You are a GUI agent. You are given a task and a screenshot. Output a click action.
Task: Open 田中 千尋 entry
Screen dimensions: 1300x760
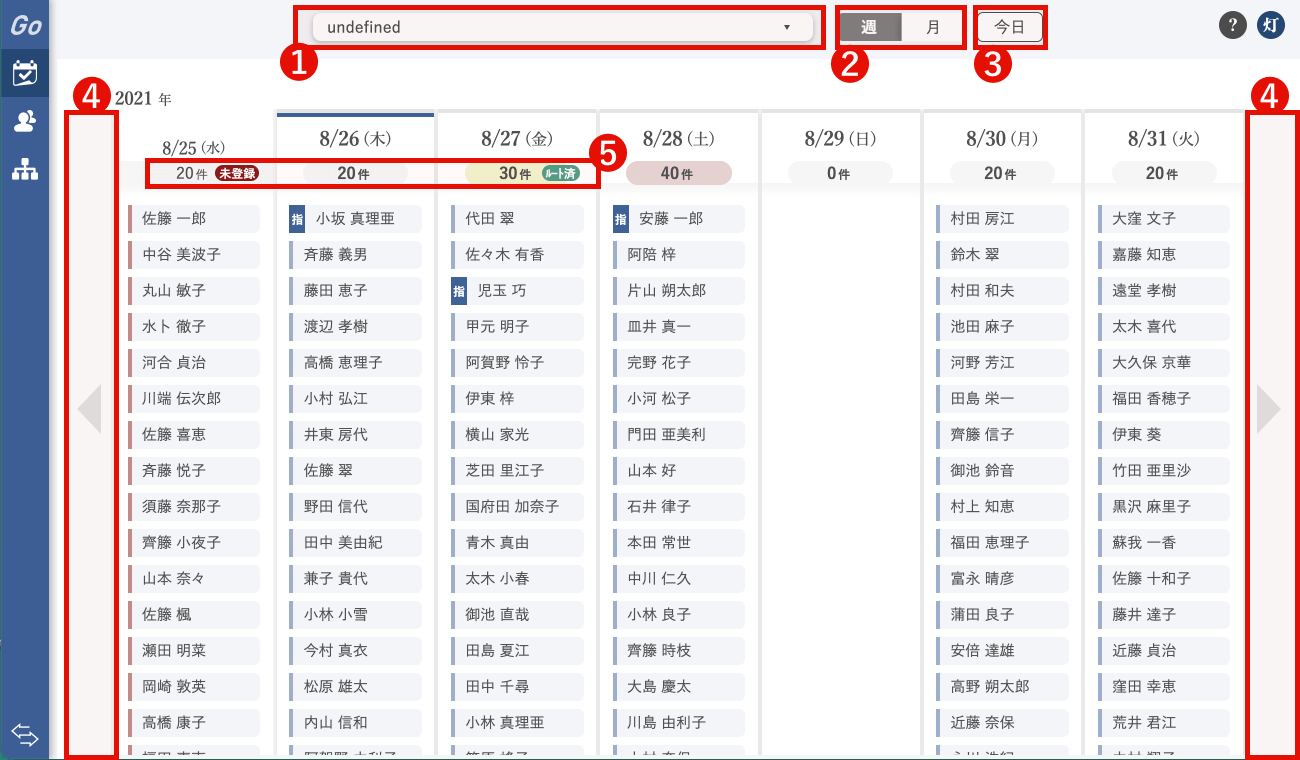point(517,687)
